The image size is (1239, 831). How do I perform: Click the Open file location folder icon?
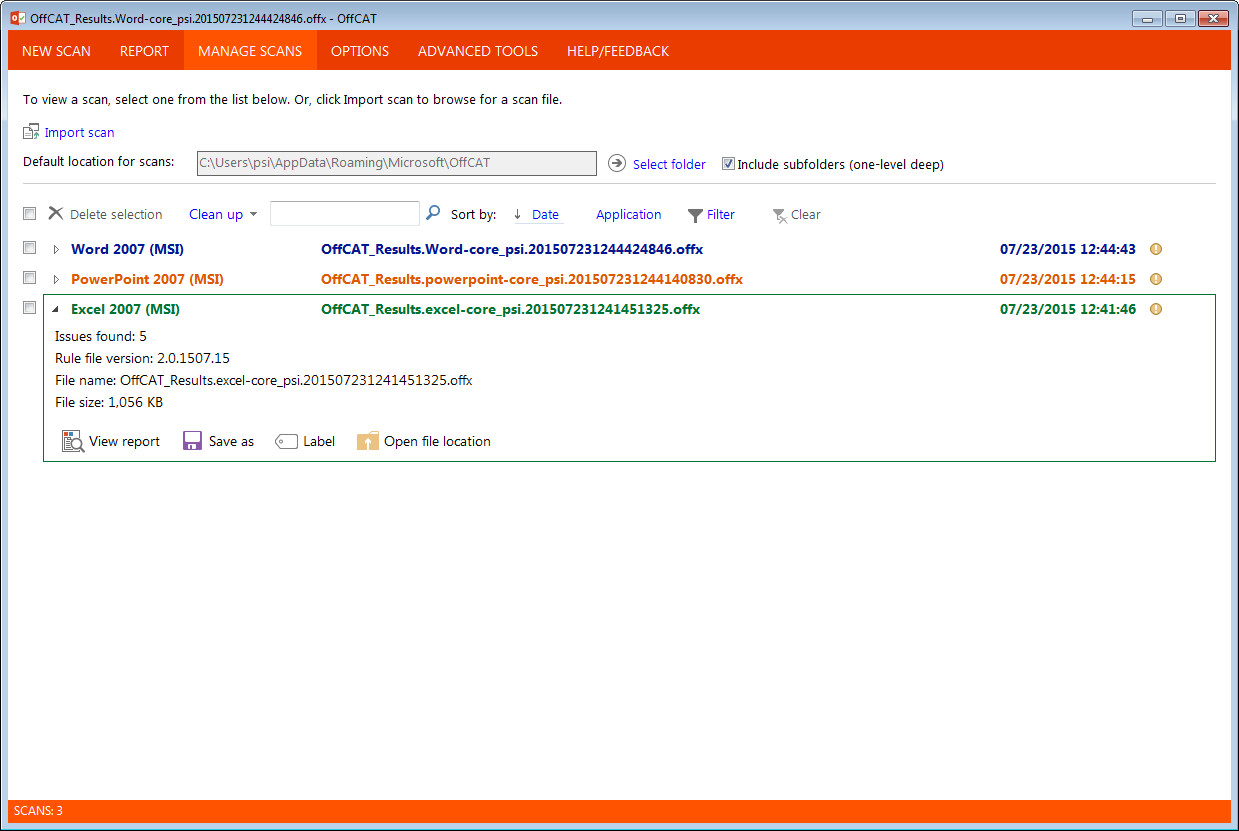point(369,440)
